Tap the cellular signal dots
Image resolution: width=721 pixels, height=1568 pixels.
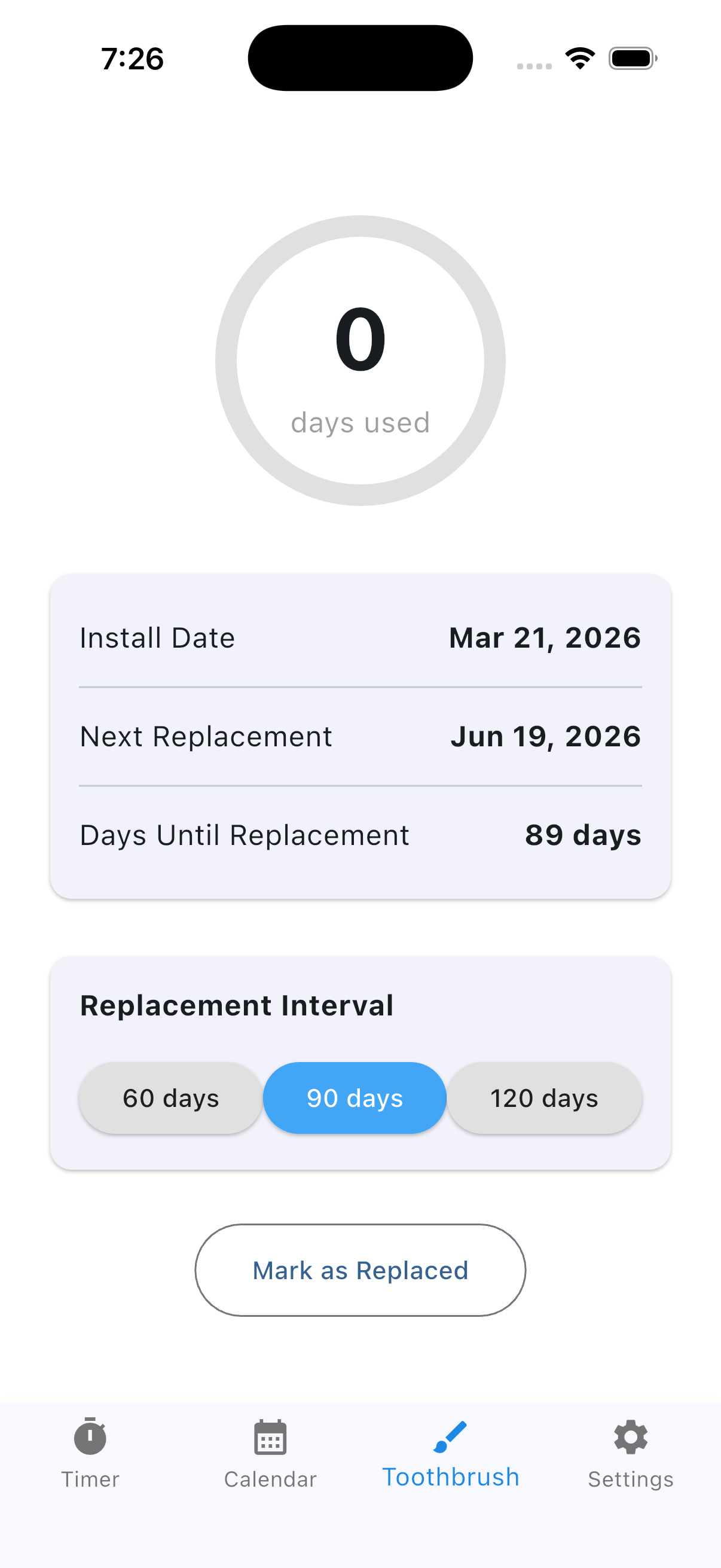[534, 66]
